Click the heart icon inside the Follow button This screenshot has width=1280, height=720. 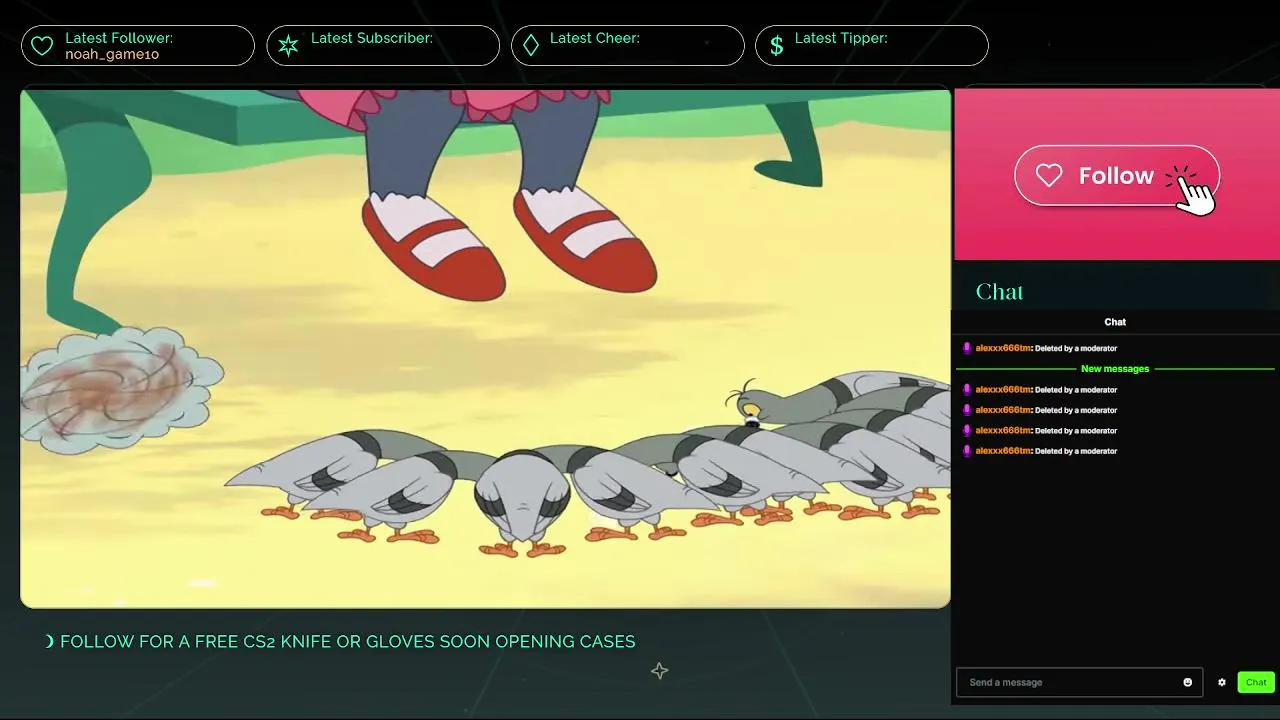pyautogui.click(x=1049, y=176)
